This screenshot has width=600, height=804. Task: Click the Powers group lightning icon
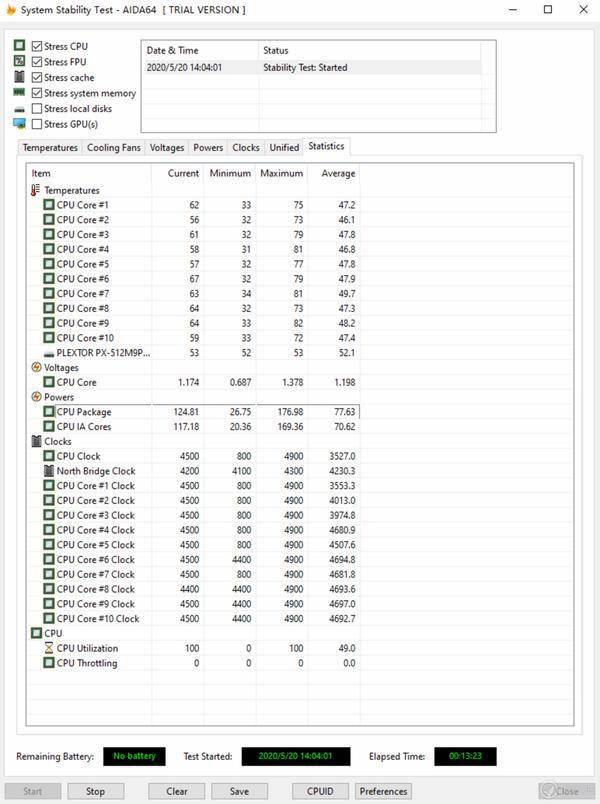pyautogui.click(x=36, y=397)
